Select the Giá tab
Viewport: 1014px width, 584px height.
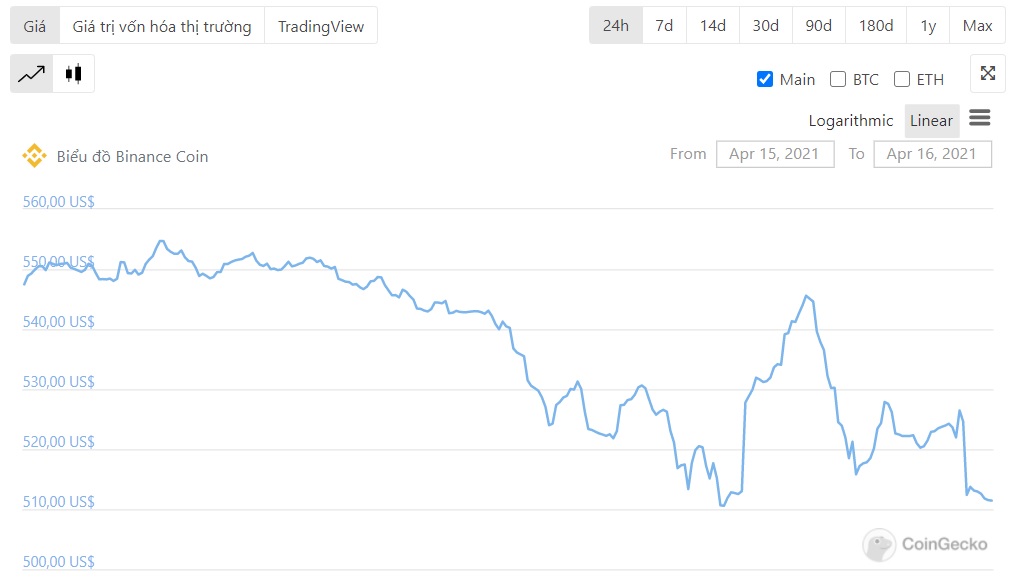coord(35,26)
